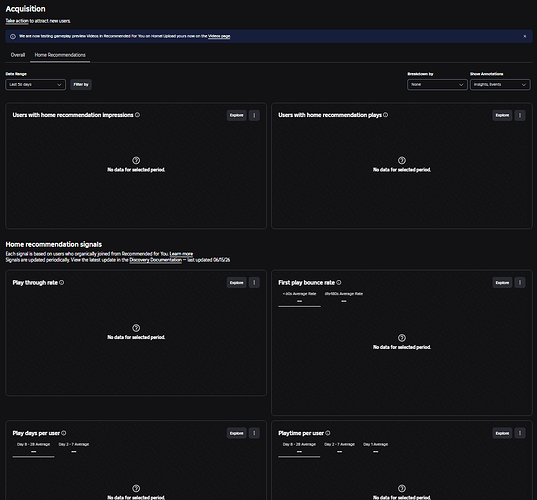Open the Breakdown by dropdown

437,85
